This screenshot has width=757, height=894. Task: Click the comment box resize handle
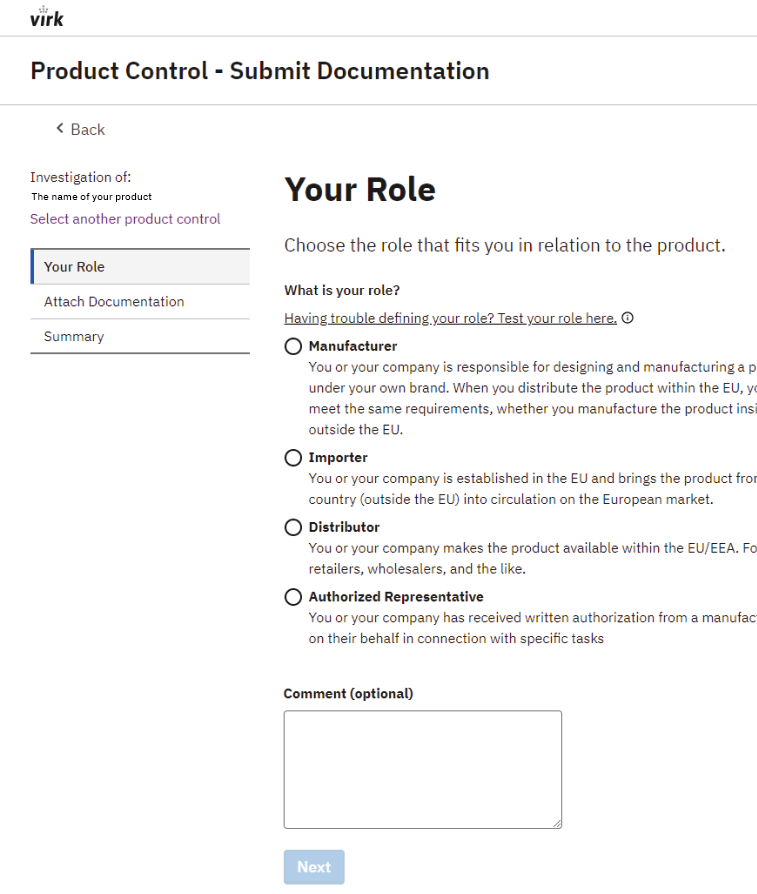(556, 821)
